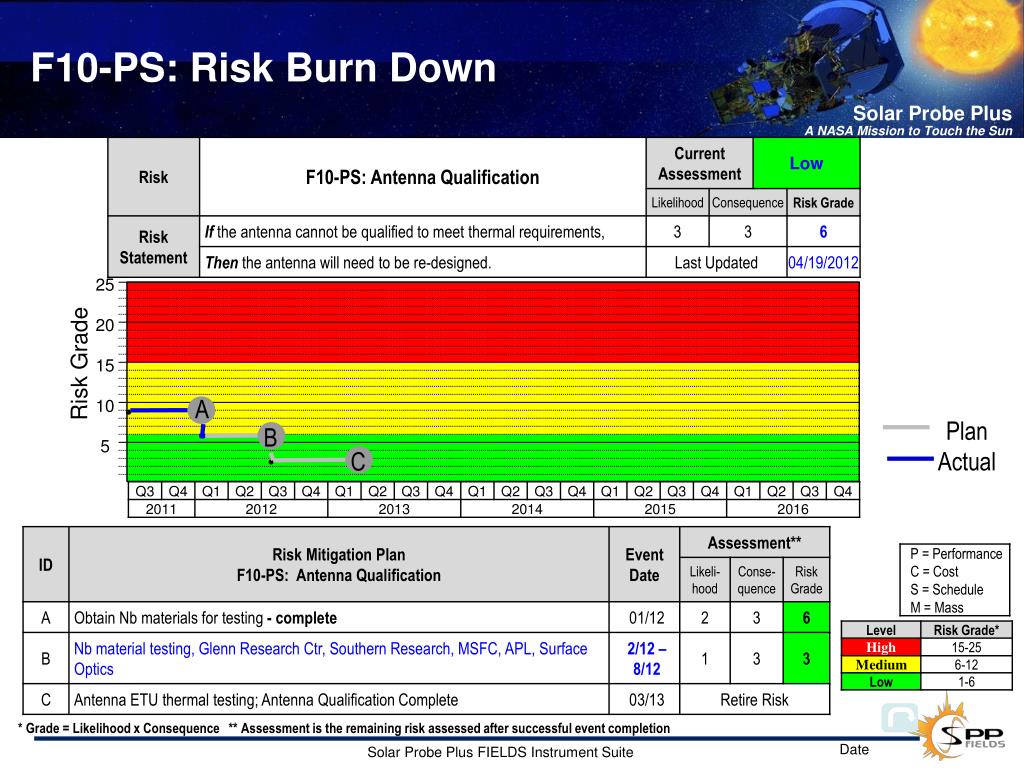Click the 2012 year label on the timeline
Viewport: 1024px width, 768px height.
[261, 509]
